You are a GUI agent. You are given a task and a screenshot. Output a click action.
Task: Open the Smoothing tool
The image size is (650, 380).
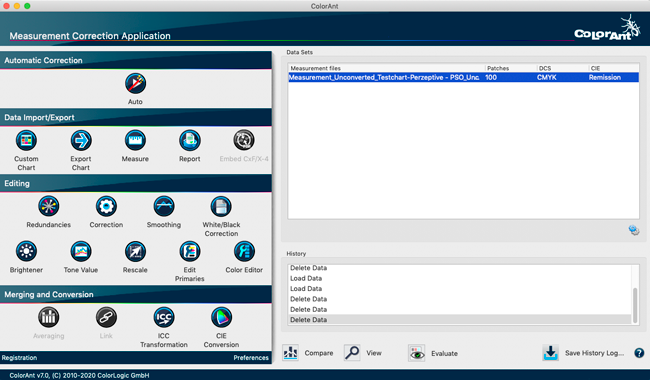click(x=164, y=206)
